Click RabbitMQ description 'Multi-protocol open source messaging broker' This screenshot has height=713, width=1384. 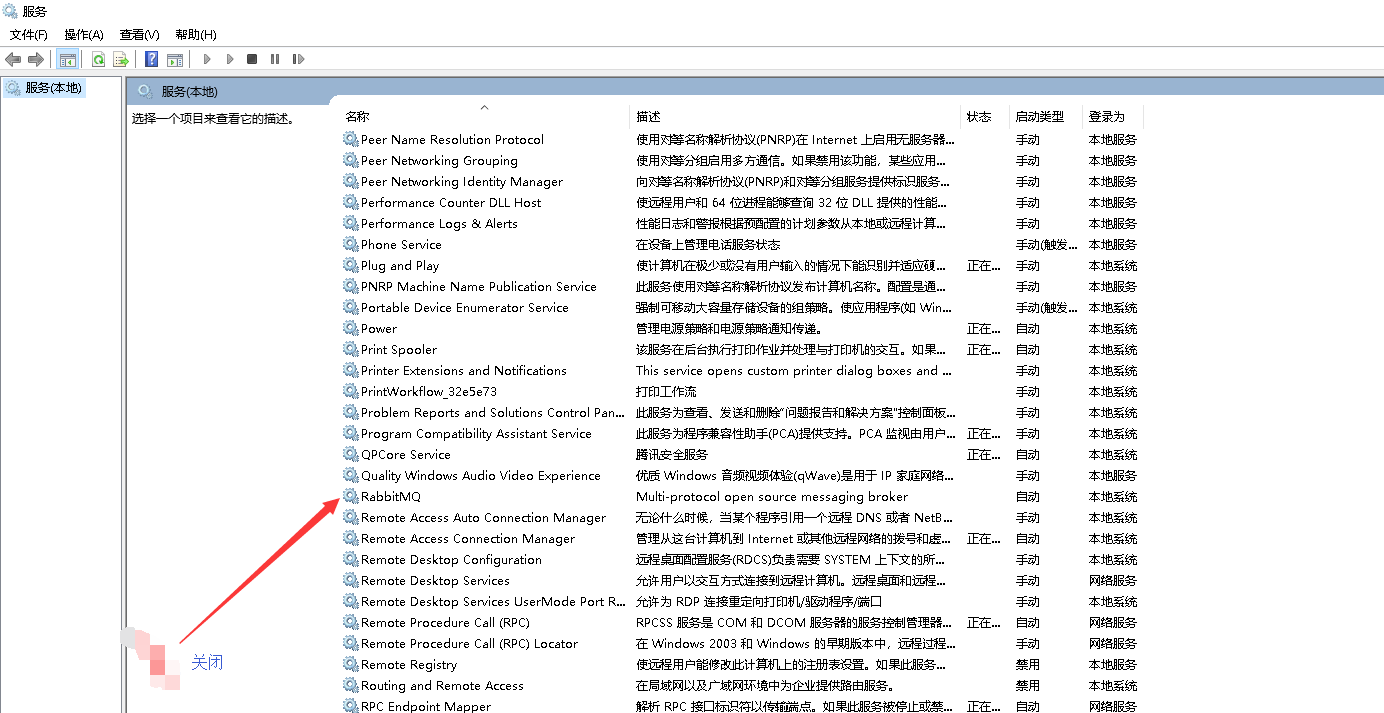point(772,496)
